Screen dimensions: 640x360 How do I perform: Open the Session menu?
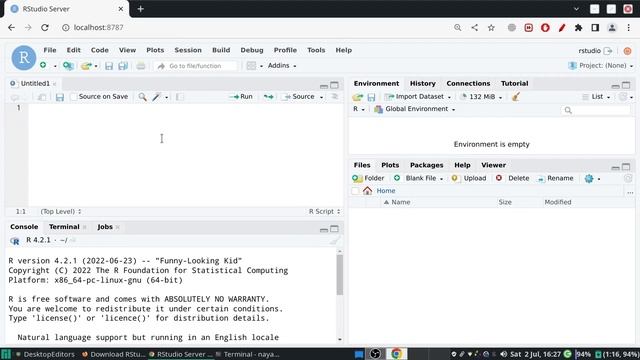click(x=188, y=50)
